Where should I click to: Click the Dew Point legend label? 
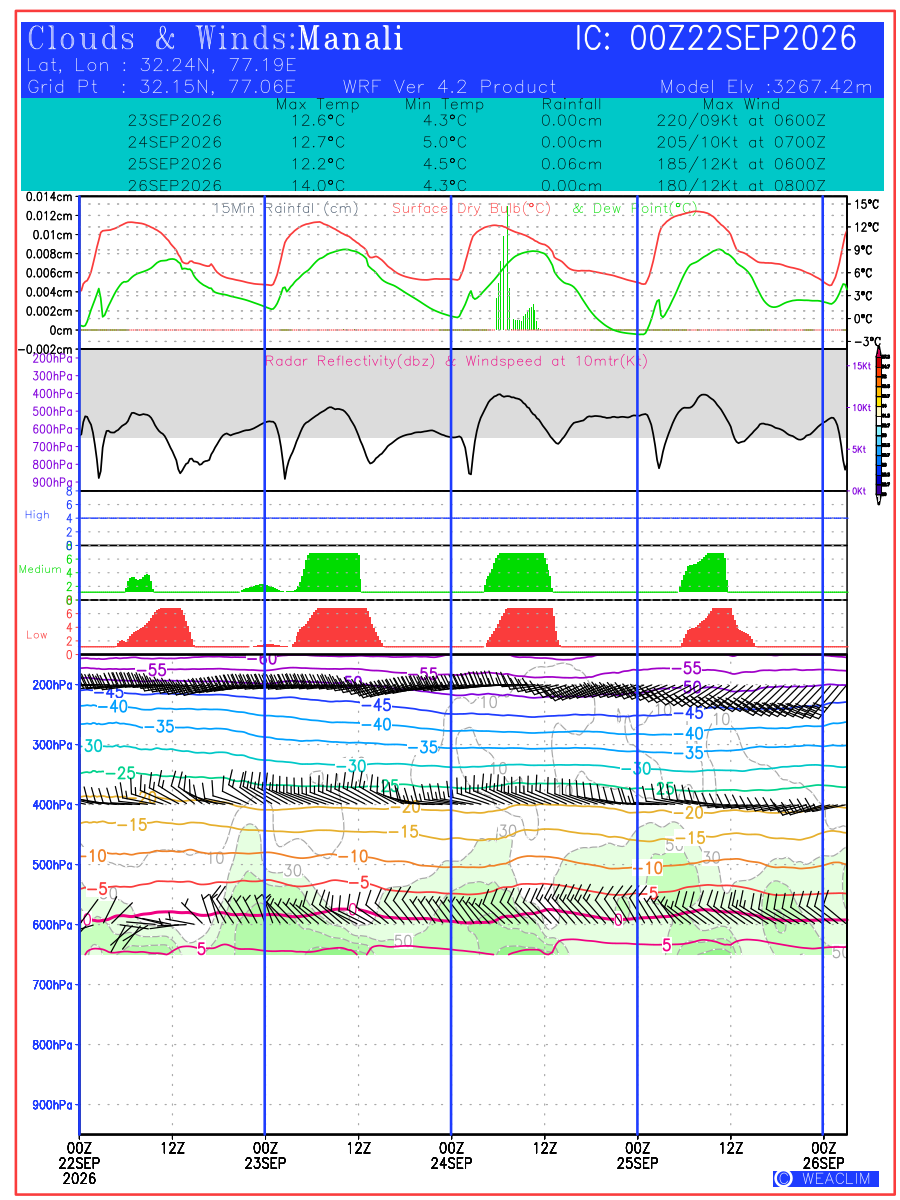pyautogui.click(x=634, y=208)
